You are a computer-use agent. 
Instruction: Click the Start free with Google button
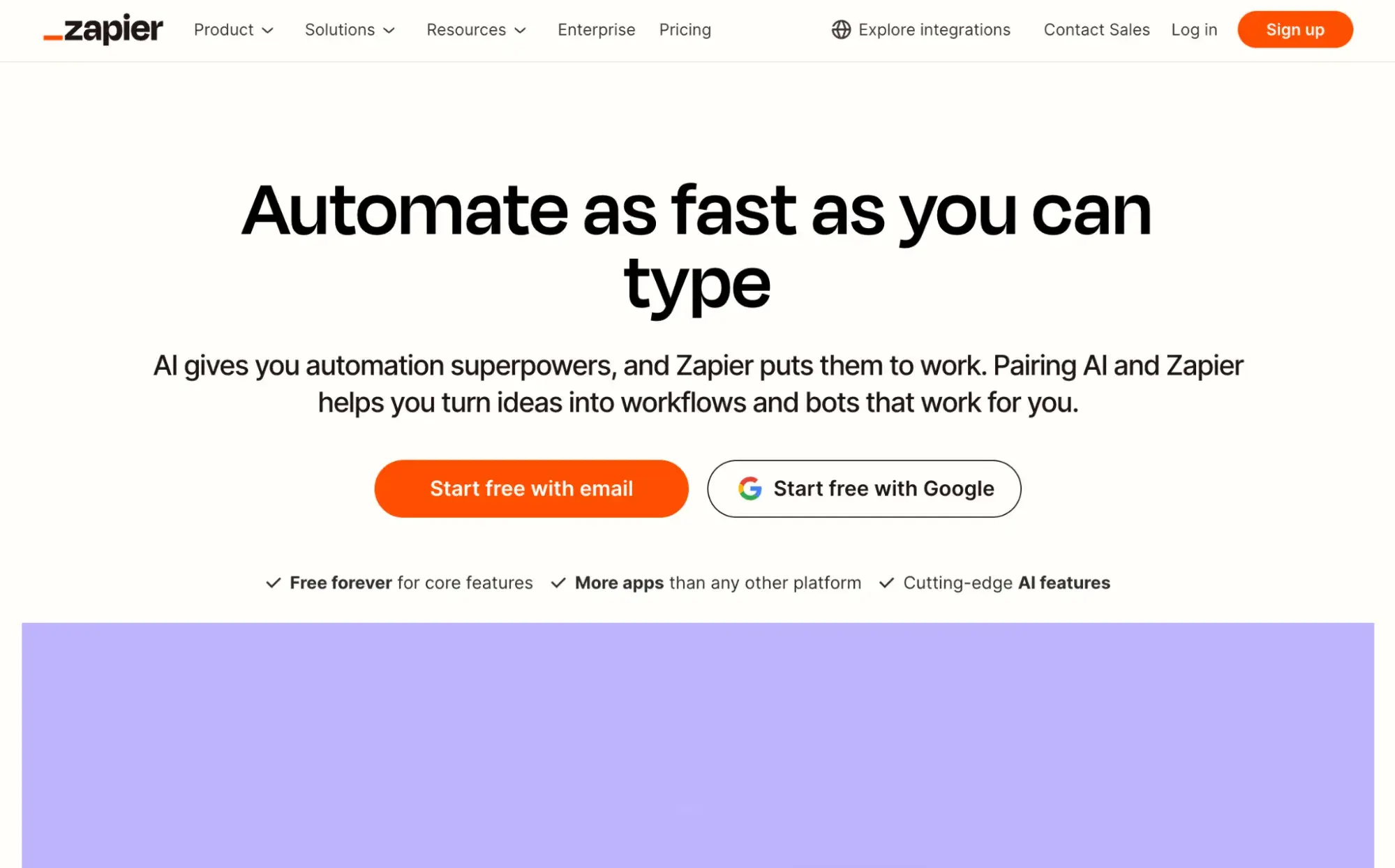point(864,488)
